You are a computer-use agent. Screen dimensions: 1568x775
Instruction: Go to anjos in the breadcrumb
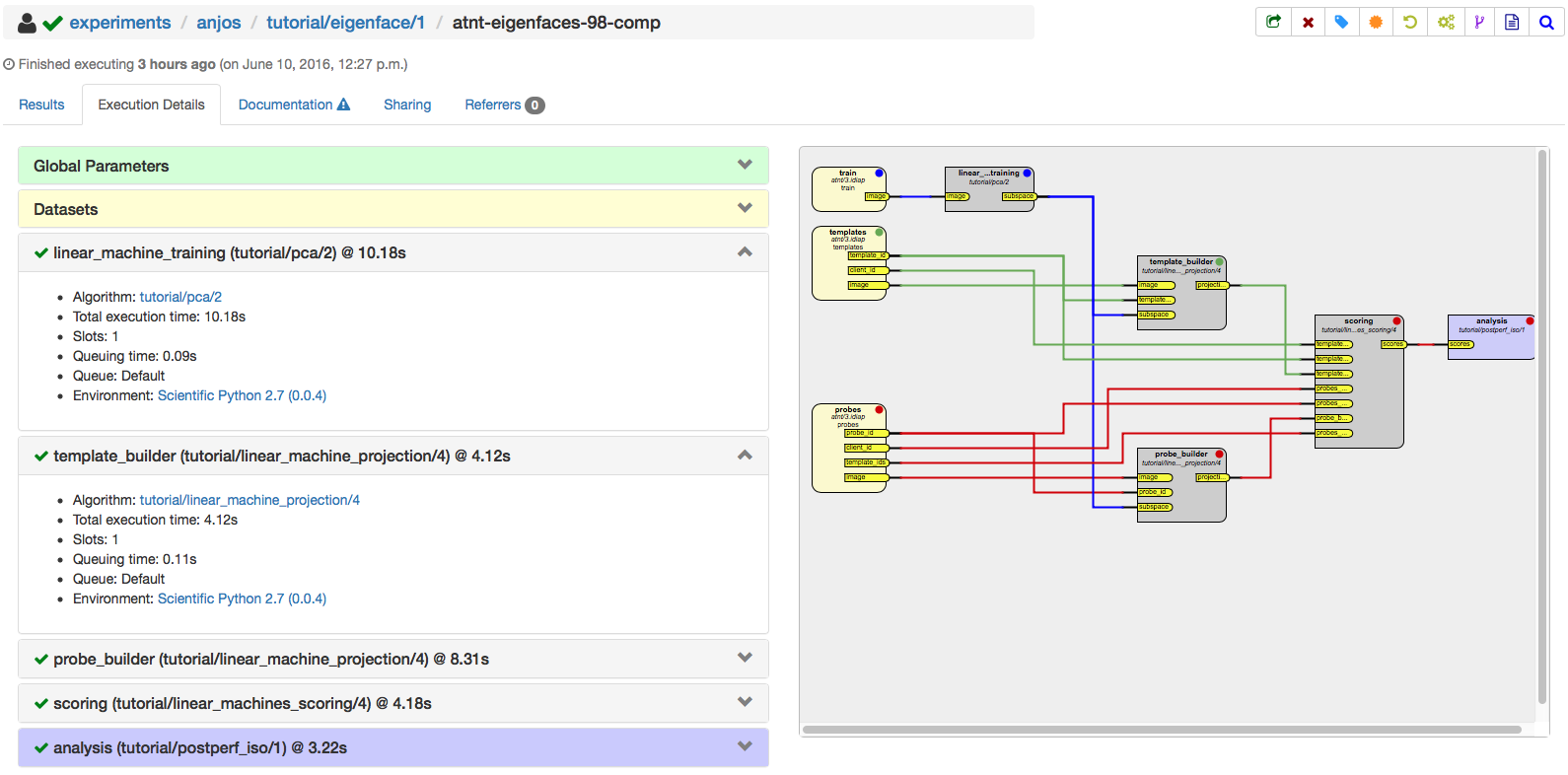click(218, 23)
